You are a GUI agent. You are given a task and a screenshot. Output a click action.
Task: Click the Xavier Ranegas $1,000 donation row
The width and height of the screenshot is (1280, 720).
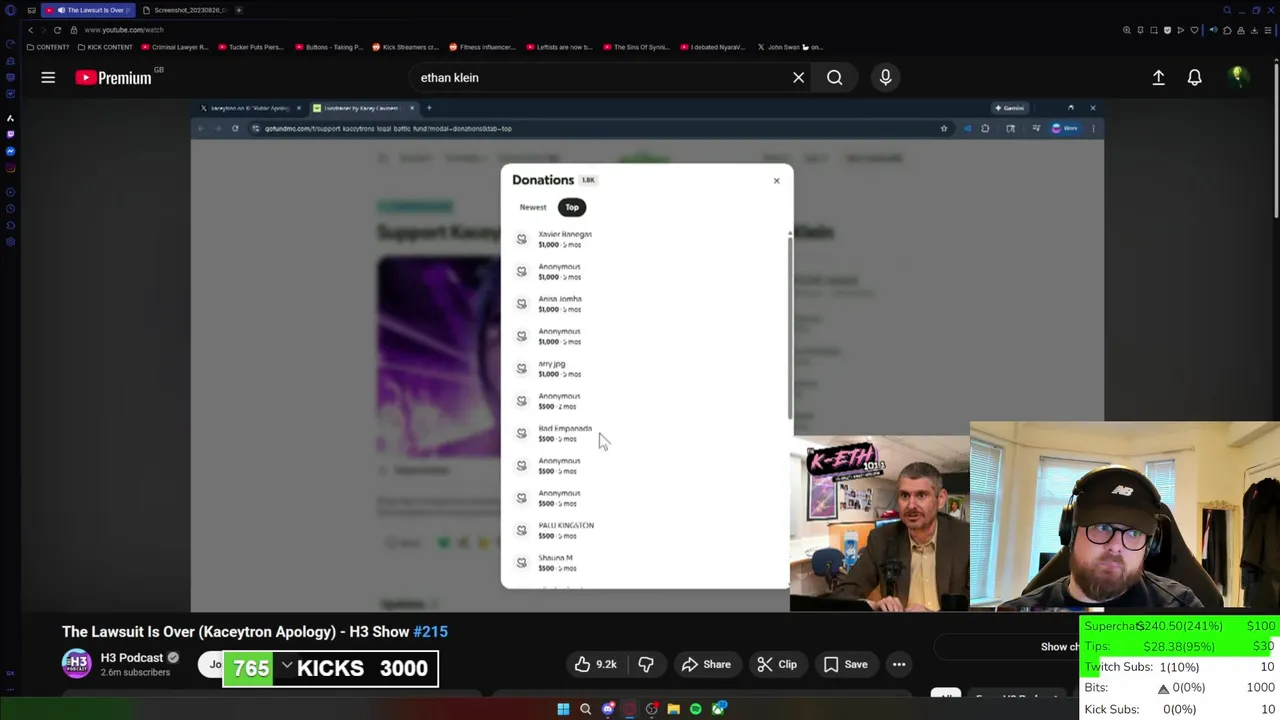pyautogui.click(x=645, y=239)
